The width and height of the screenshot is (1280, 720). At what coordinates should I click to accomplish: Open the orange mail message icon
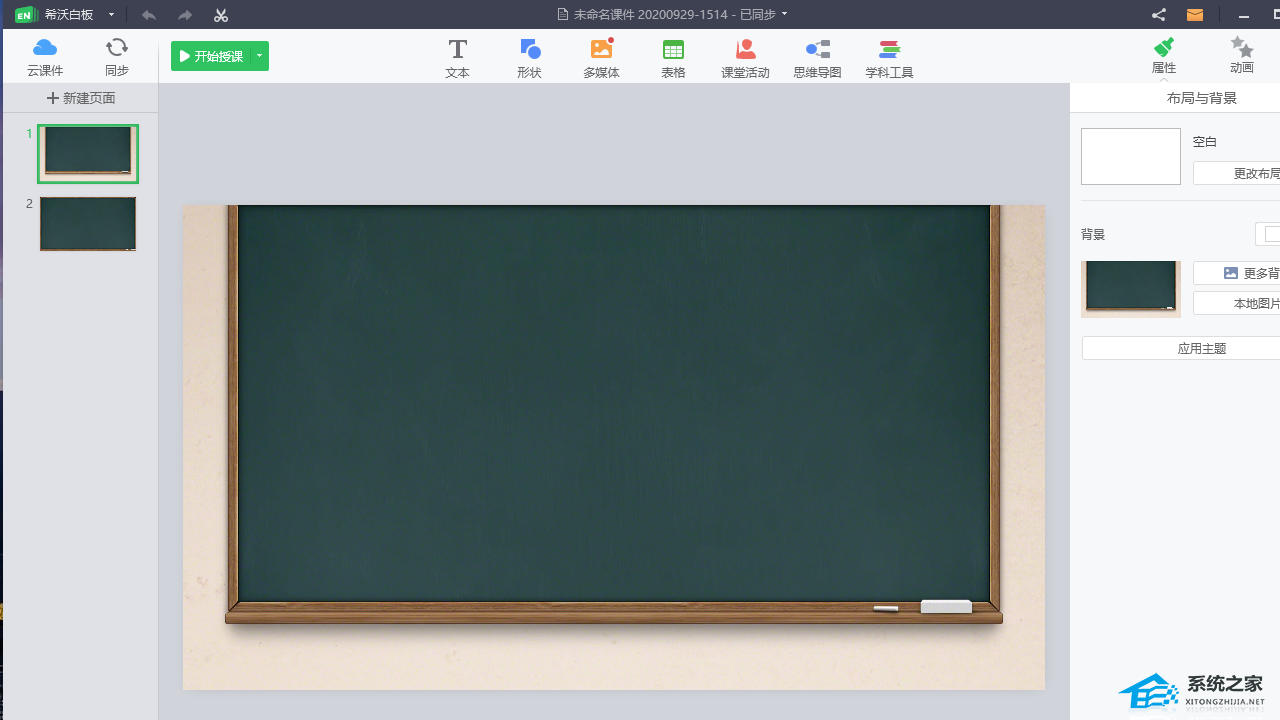[x=1195, y=15]
